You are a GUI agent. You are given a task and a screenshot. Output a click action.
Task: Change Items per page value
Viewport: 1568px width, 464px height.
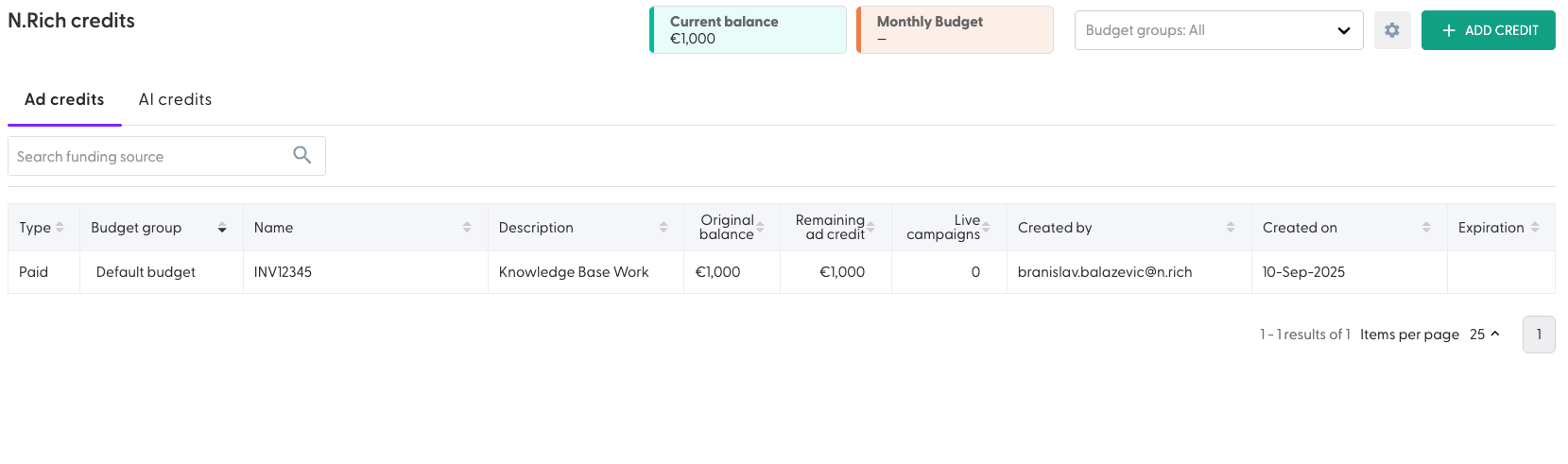pyautogui.click(x=1485, y=335)
